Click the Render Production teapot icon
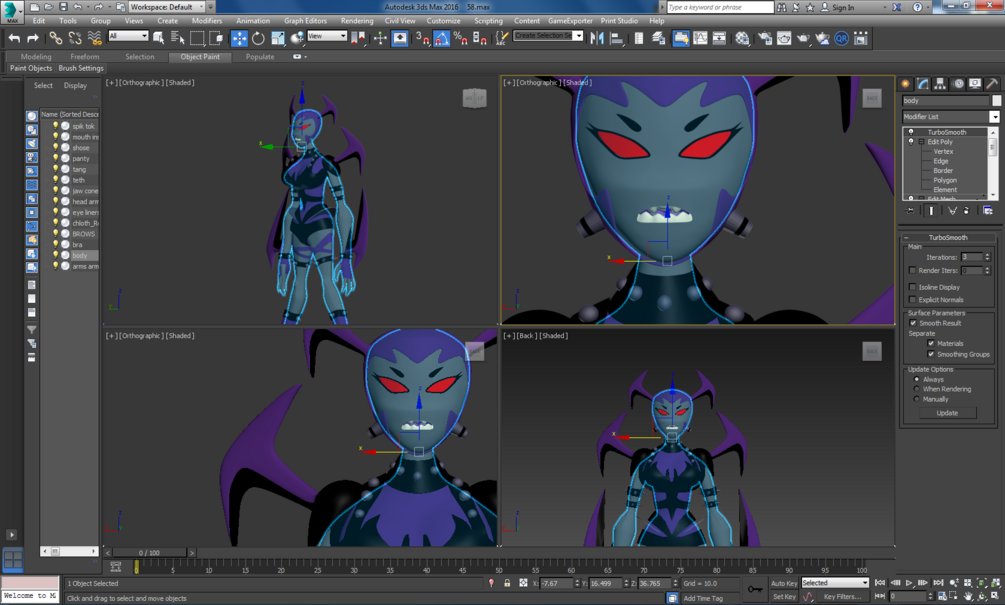Image resolution: width=1005 pixels, height=605 pixels. click(803, 38)
